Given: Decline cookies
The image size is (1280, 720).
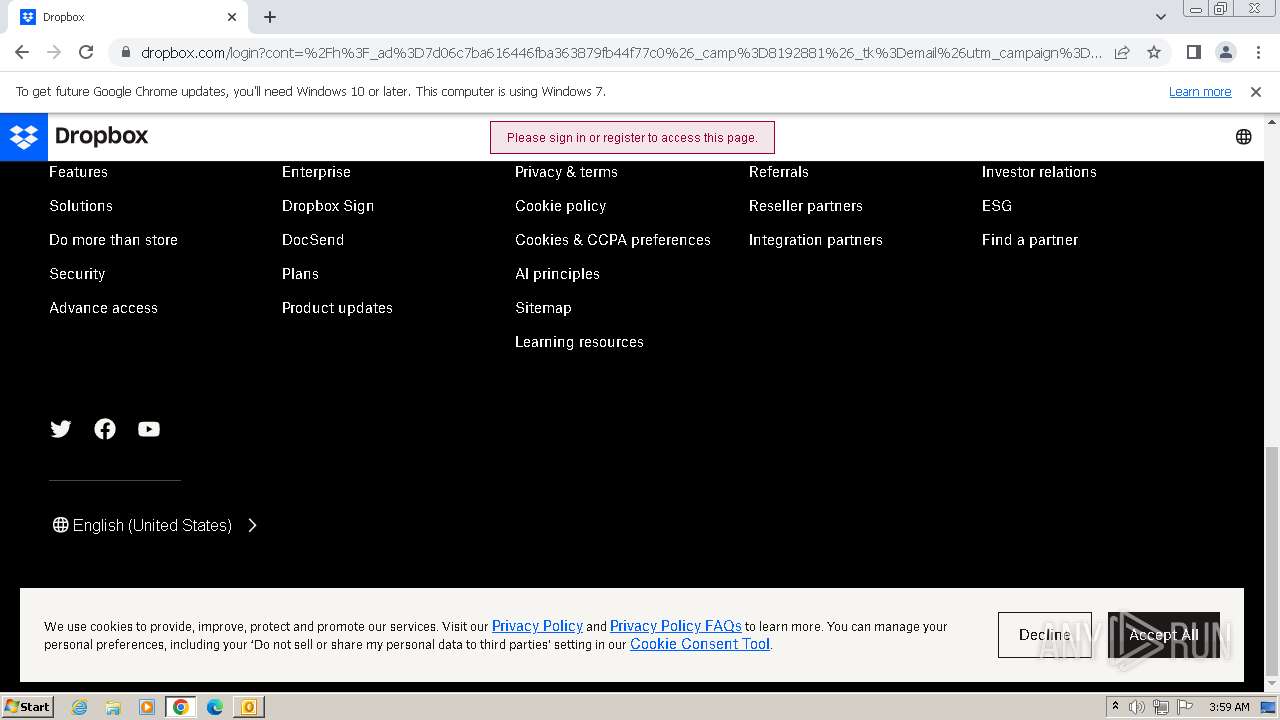Looking at the screenshot, I should pyautogui.click(x=1045, y=635).
